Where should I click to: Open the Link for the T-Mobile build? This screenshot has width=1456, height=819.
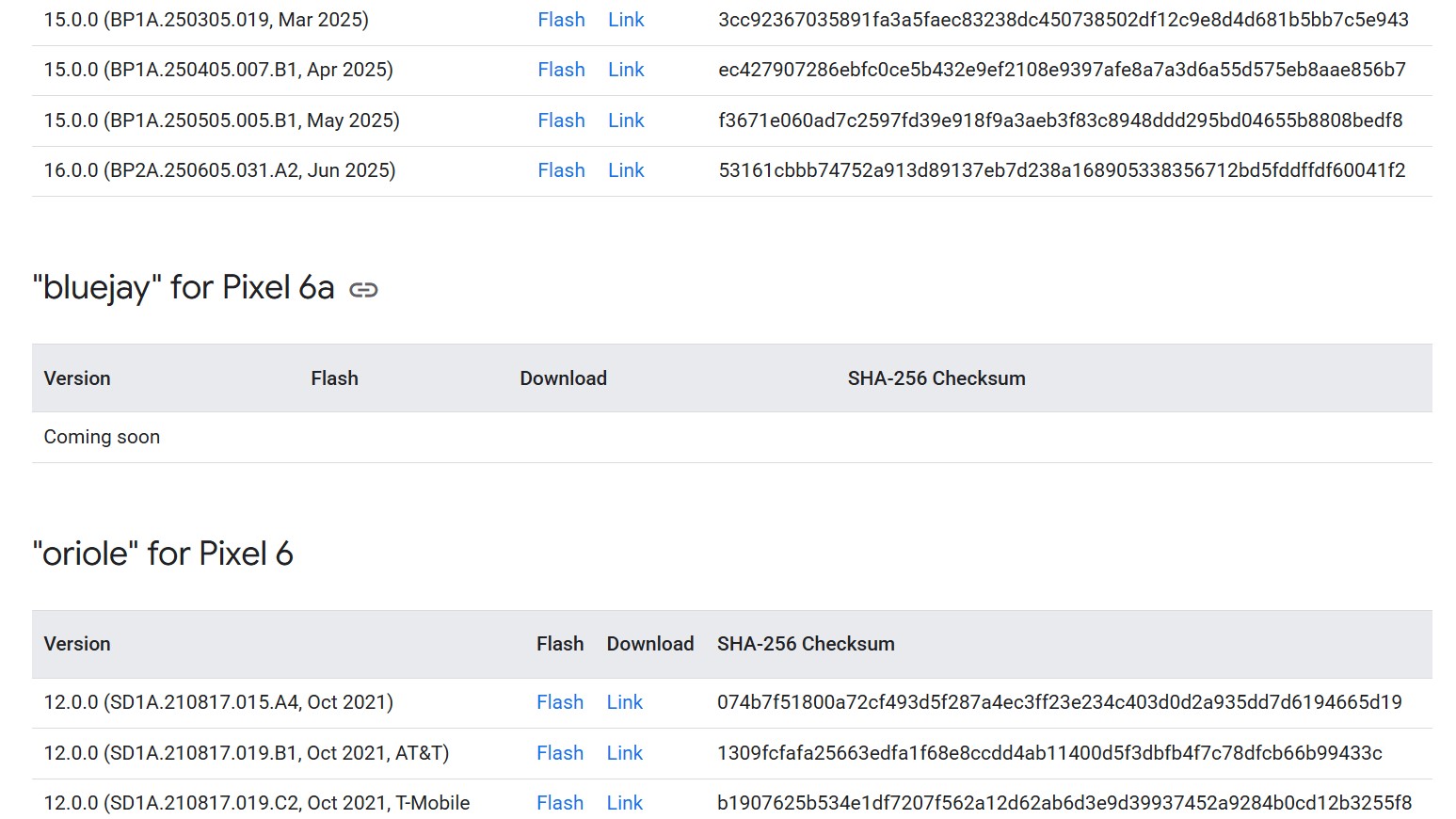(624, 803)
